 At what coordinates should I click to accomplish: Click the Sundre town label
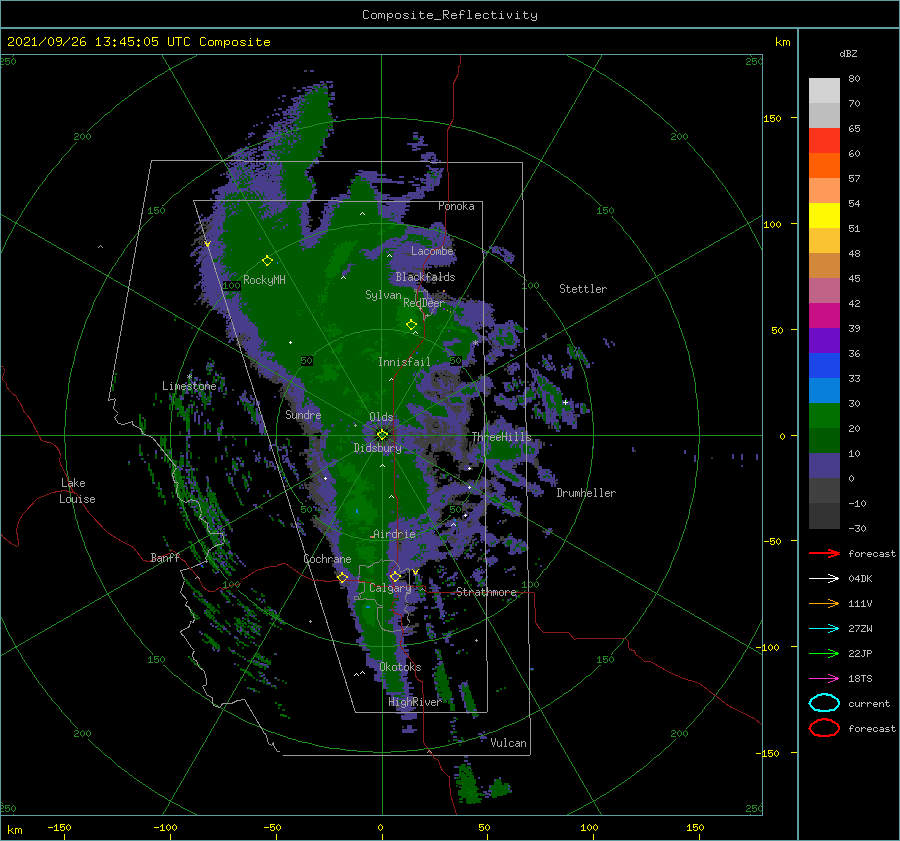pyautogui.click(x=303, y=414)
